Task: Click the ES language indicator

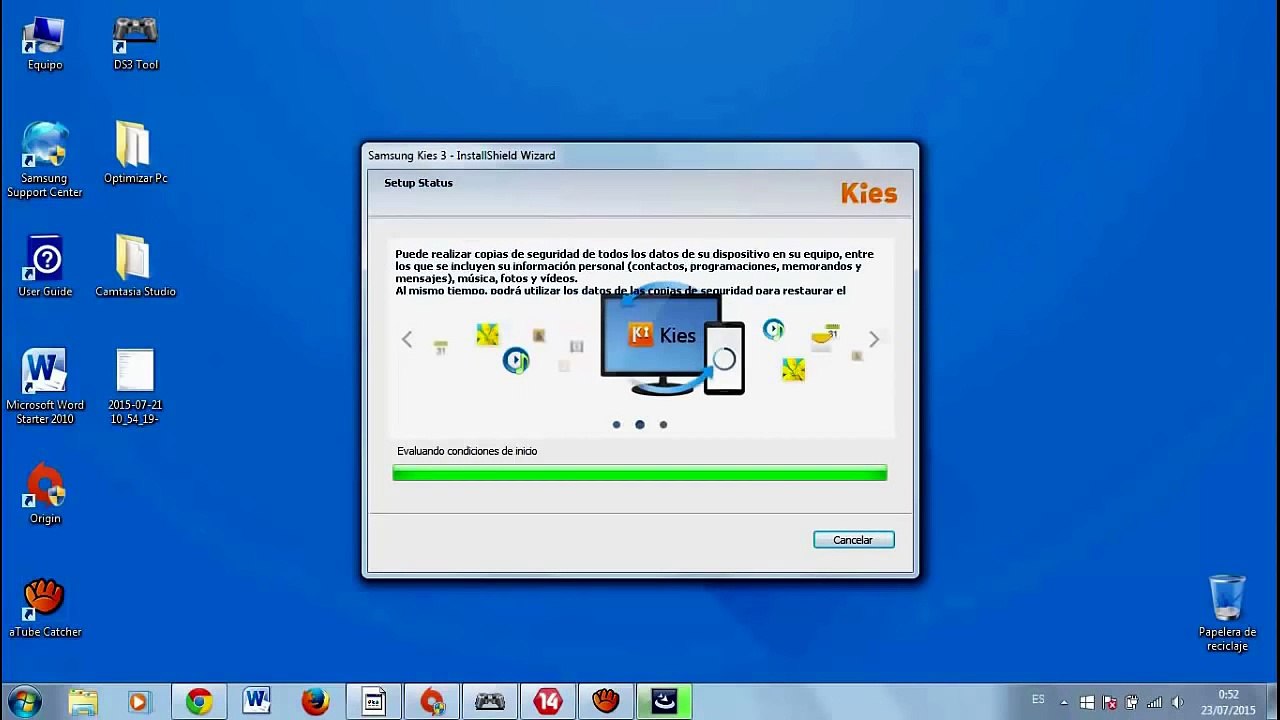Action: 1038,699
